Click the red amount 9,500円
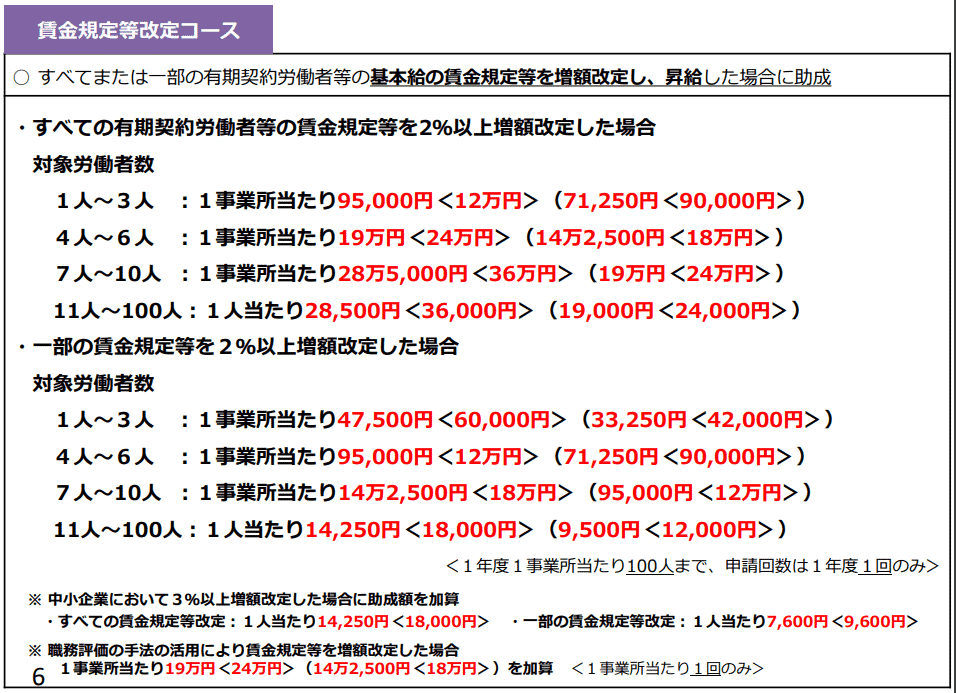This screenshot has width=956, height=693. tap(599, 530)
